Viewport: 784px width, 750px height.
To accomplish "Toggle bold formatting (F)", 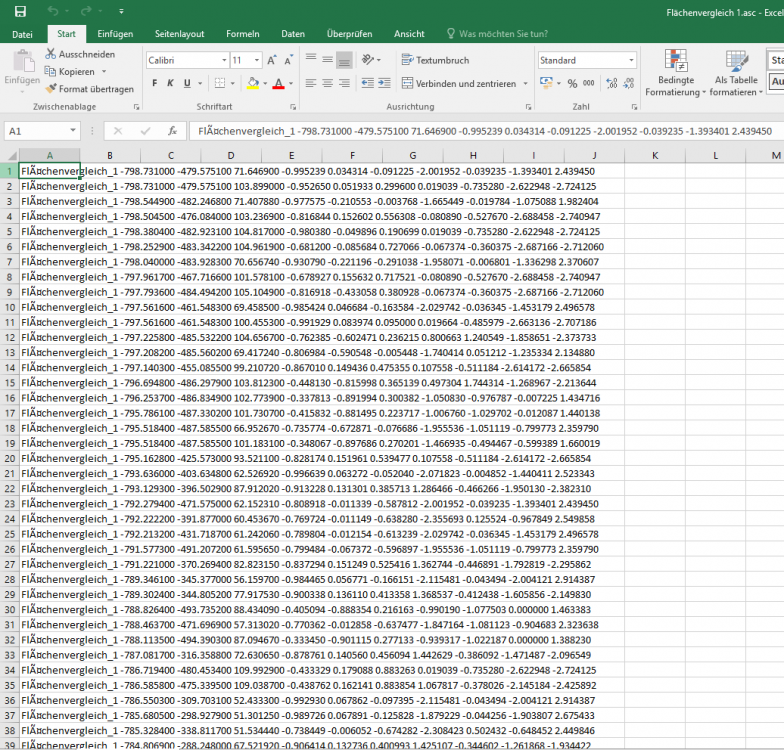I will point(156,83).
